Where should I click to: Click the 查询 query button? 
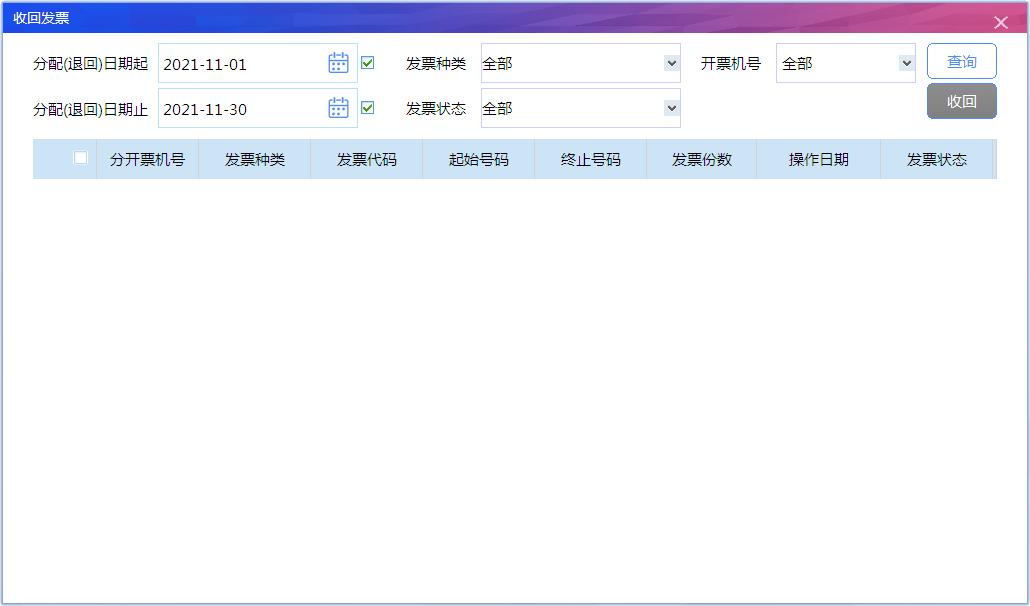click(x=961, y=61)
